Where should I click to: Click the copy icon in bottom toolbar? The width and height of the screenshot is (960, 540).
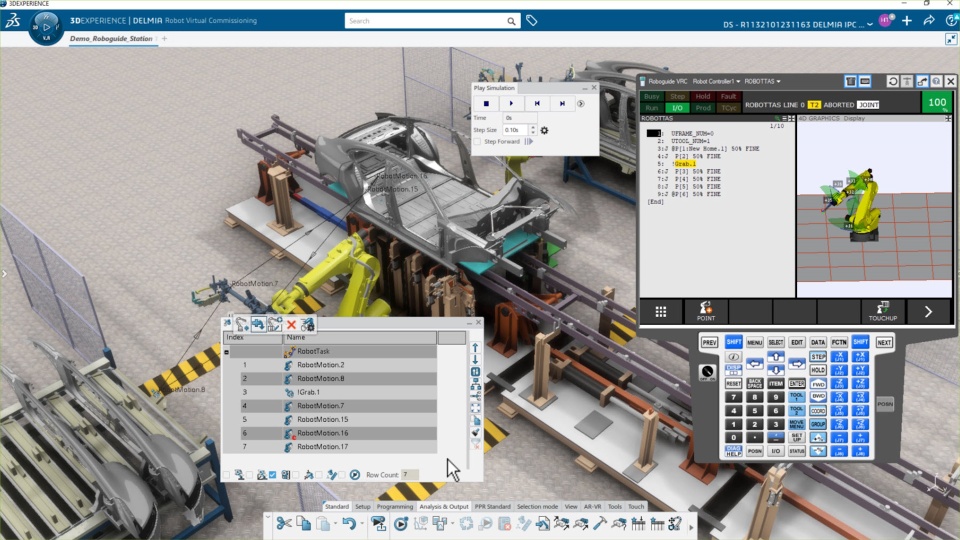[x=303, y=523]
